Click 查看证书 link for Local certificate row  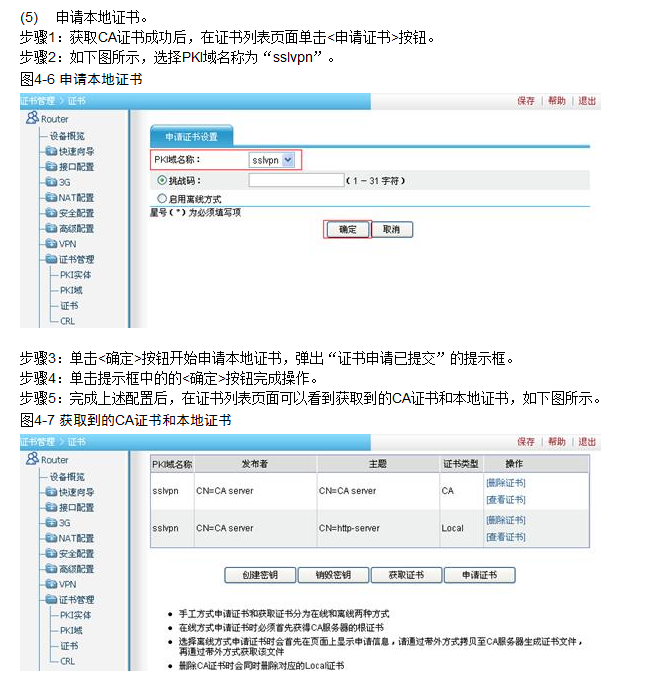click(506, 537)
